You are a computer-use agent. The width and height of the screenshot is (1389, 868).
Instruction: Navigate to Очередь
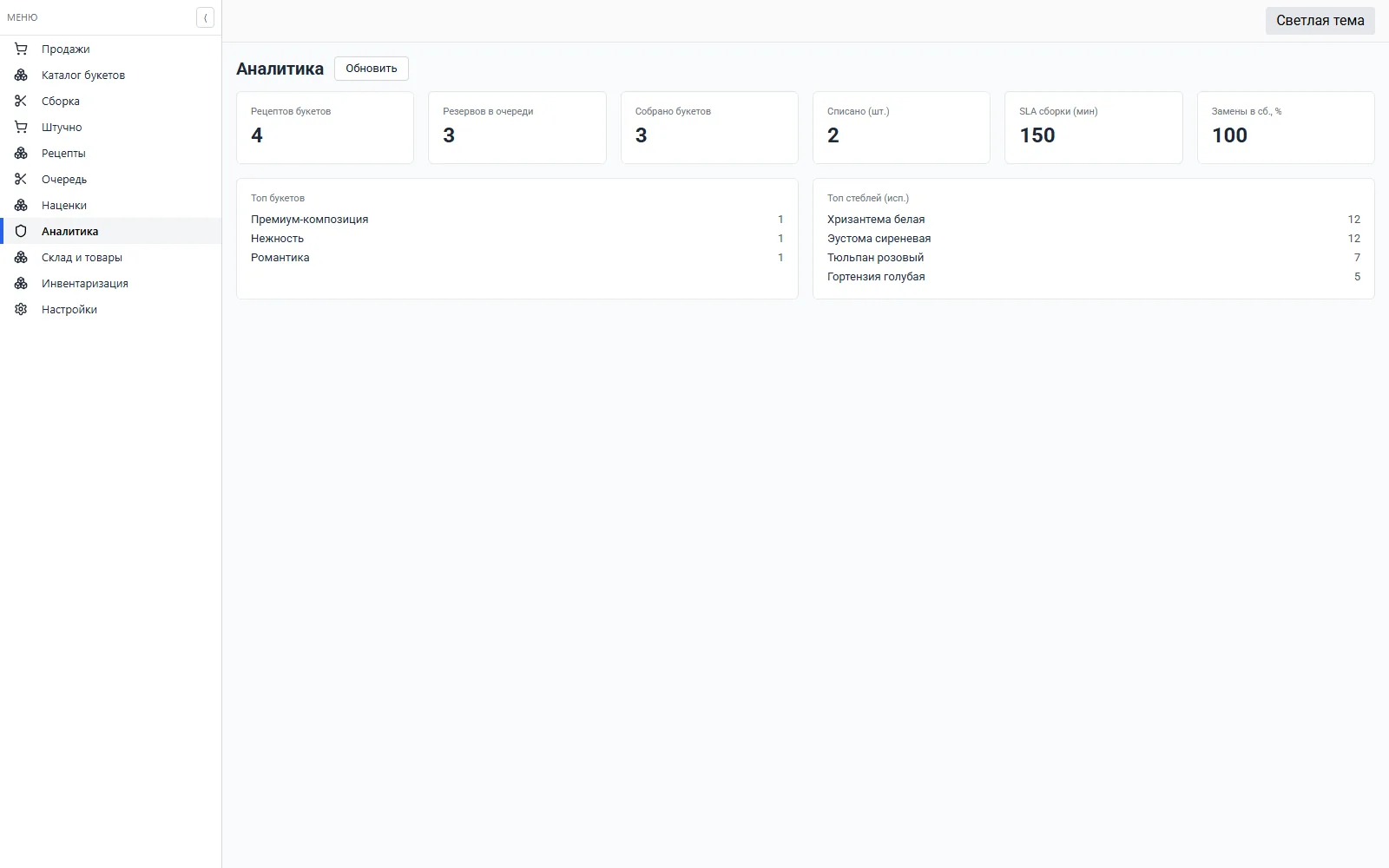point(111,179)
